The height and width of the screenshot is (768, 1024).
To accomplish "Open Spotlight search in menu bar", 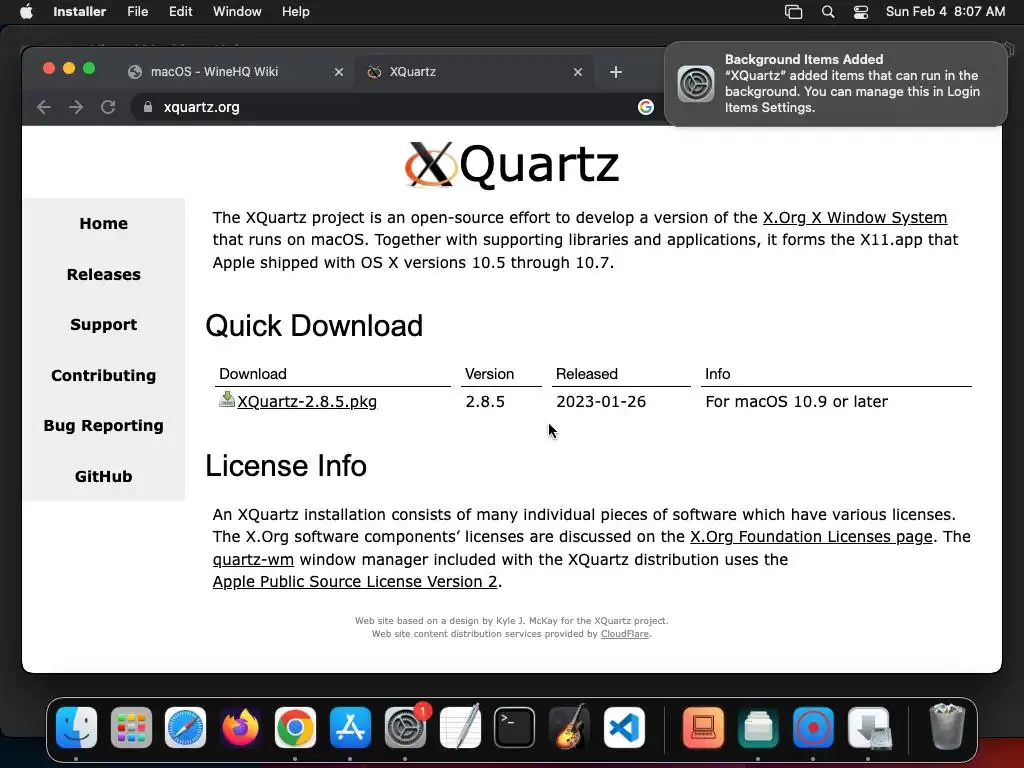I will 827,12.
